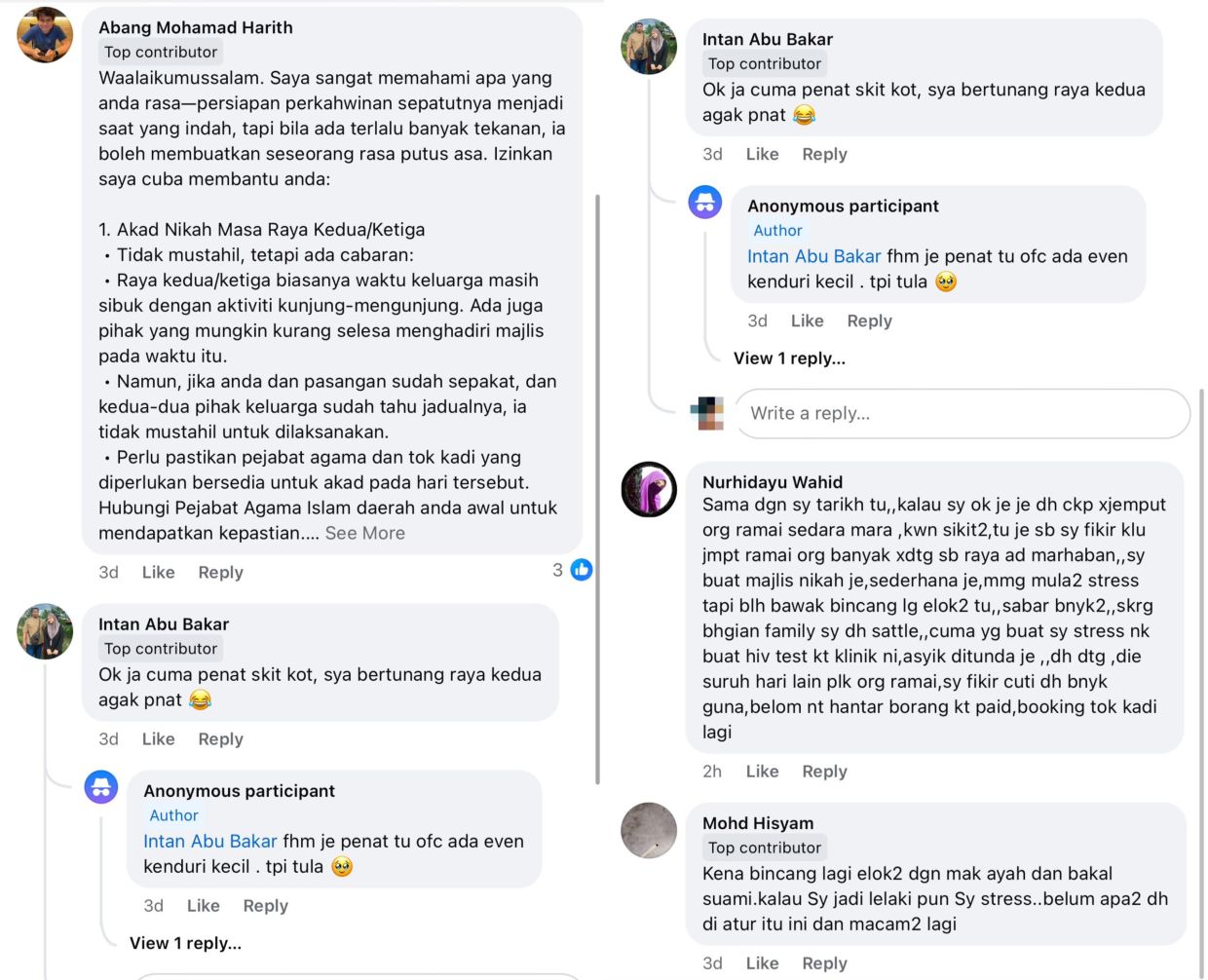The height and width of the screenshot is (980, 1208).
Task: Reply to Nurhidayu Wahid's comment
Action: pyautogui.click(x=824, y=771)
